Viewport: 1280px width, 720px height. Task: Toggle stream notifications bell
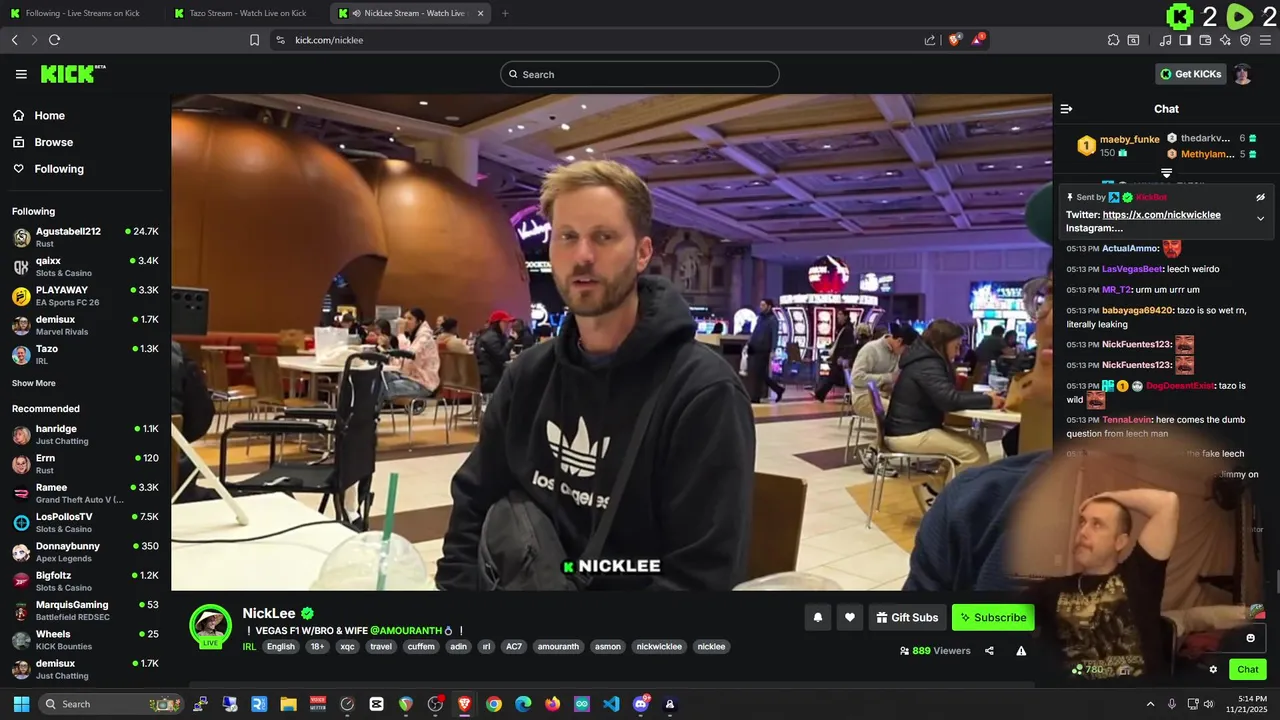(x=817, y=617)
